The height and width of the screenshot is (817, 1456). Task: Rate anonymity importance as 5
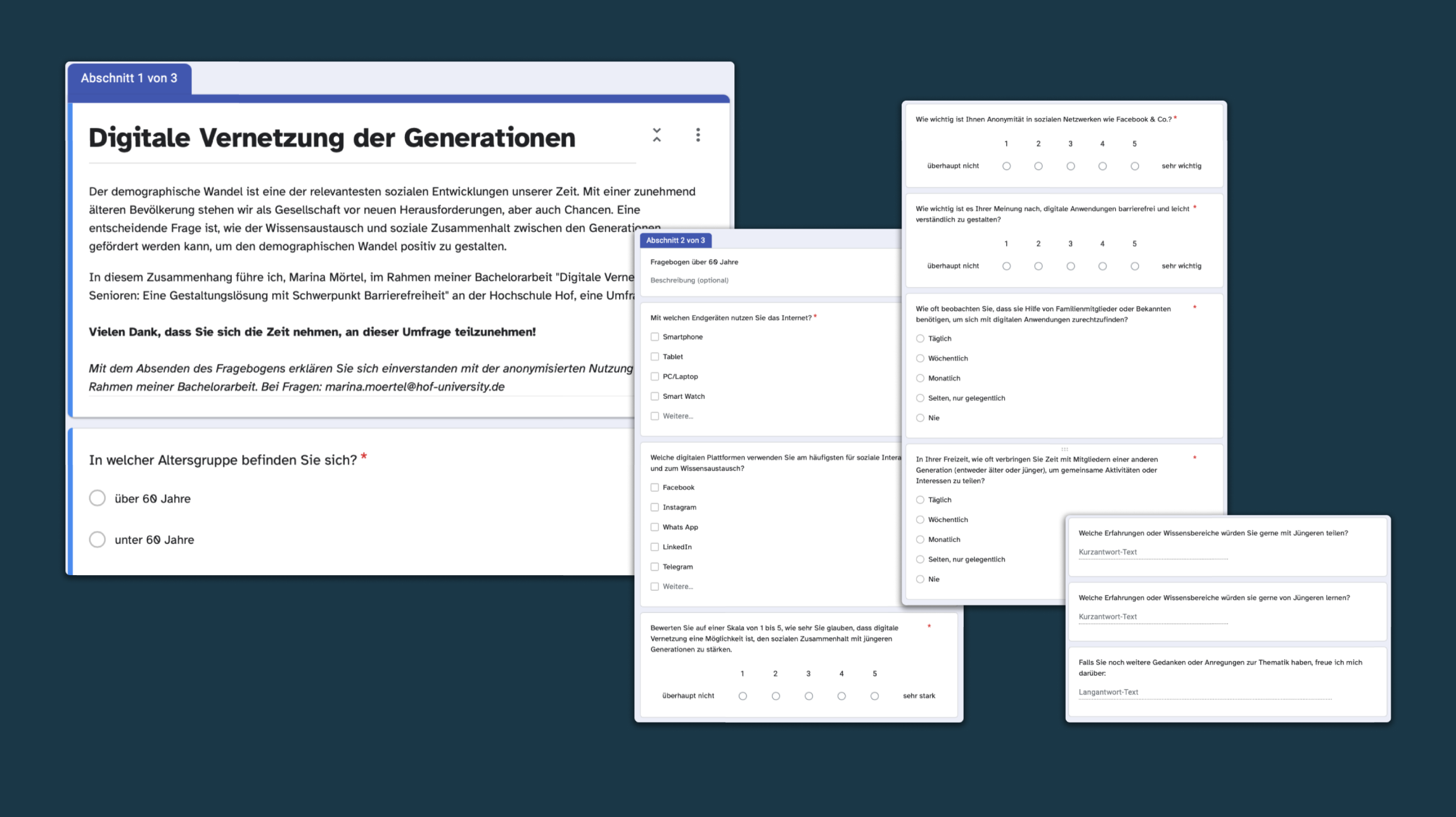coord(1134,167)
